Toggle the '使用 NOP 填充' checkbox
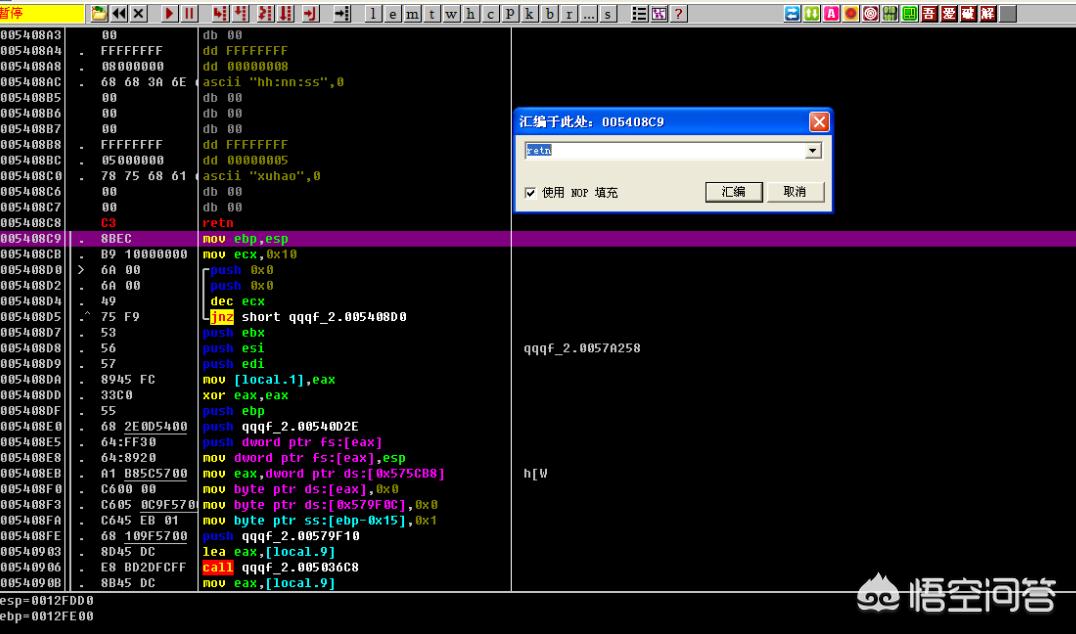1076x634 pixels. 530,193
